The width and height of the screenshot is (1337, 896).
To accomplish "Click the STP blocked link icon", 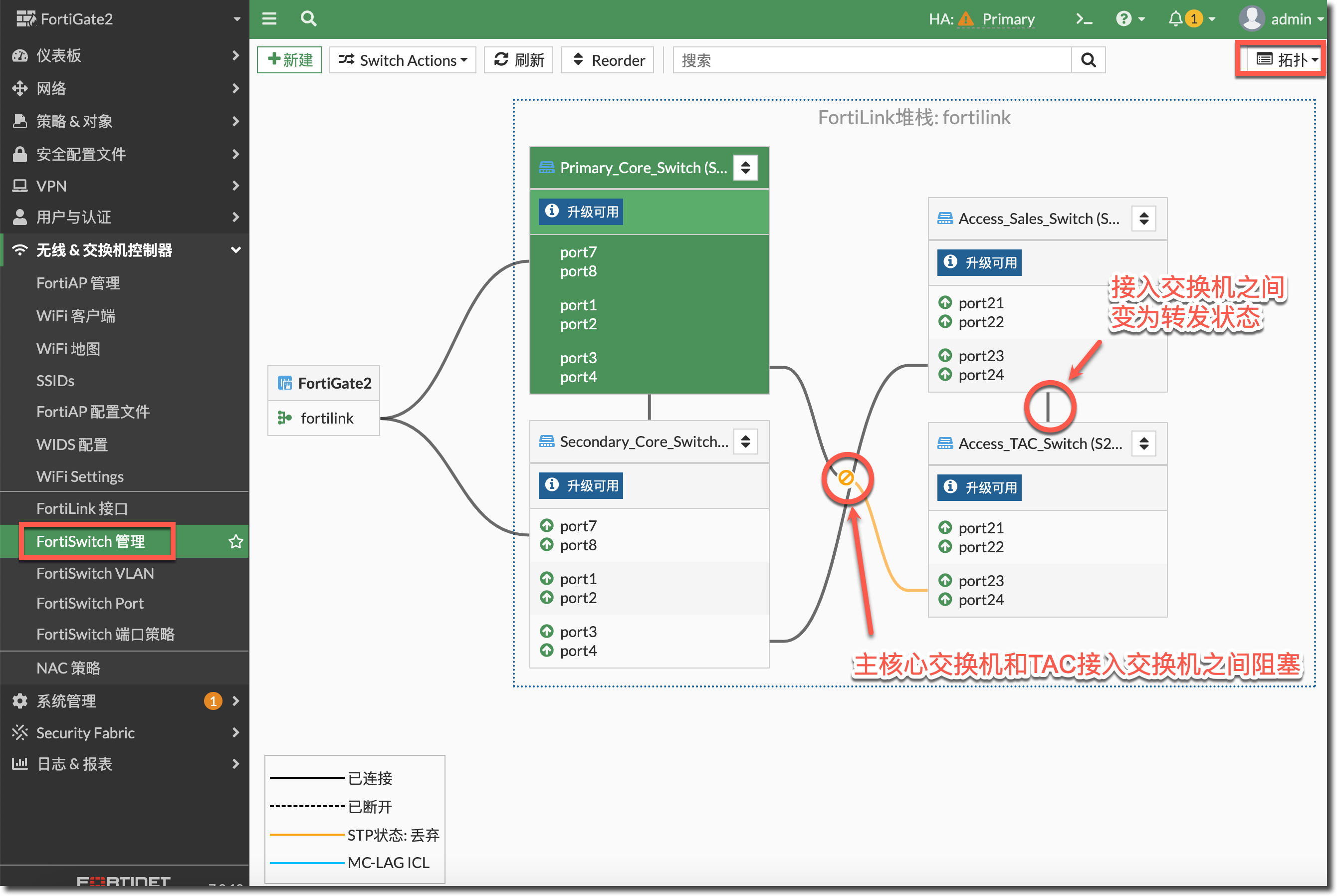I will 846,478.
